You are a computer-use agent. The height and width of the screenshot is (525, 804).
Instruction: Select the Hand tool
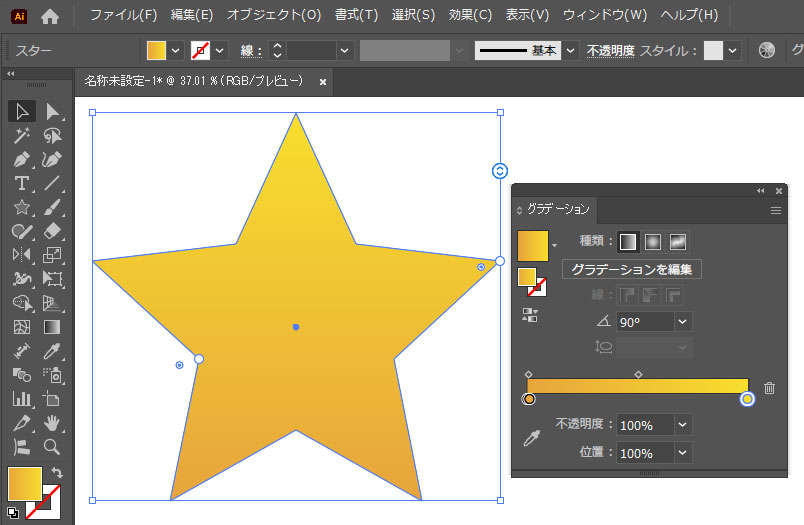pos(53,423)
